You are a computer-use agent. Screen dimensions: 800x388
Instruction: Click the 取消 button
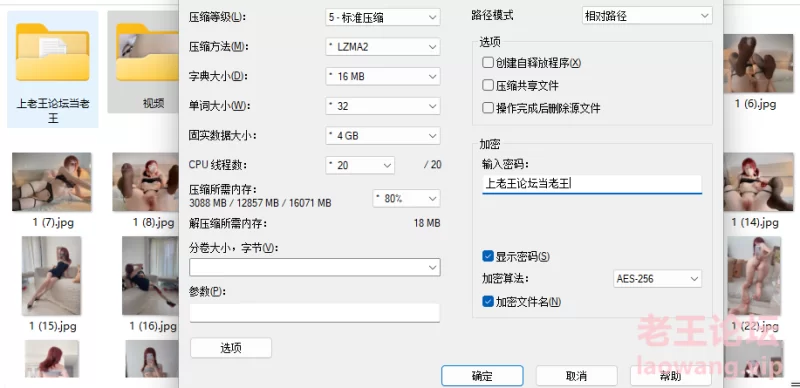coord(577,376)
